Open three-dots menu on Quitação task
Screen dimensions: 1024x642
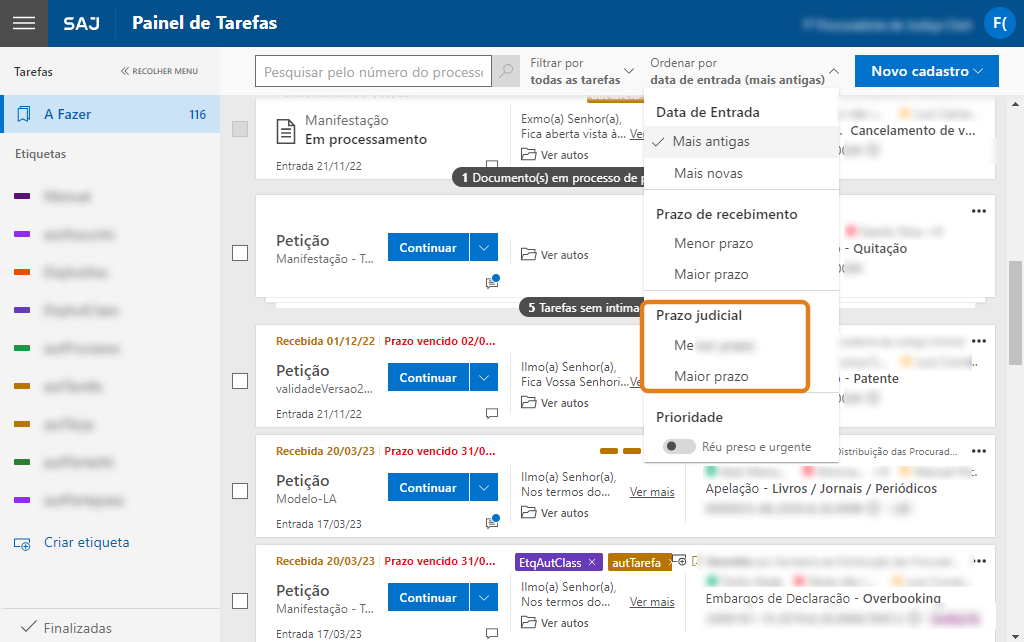[978, 211]
